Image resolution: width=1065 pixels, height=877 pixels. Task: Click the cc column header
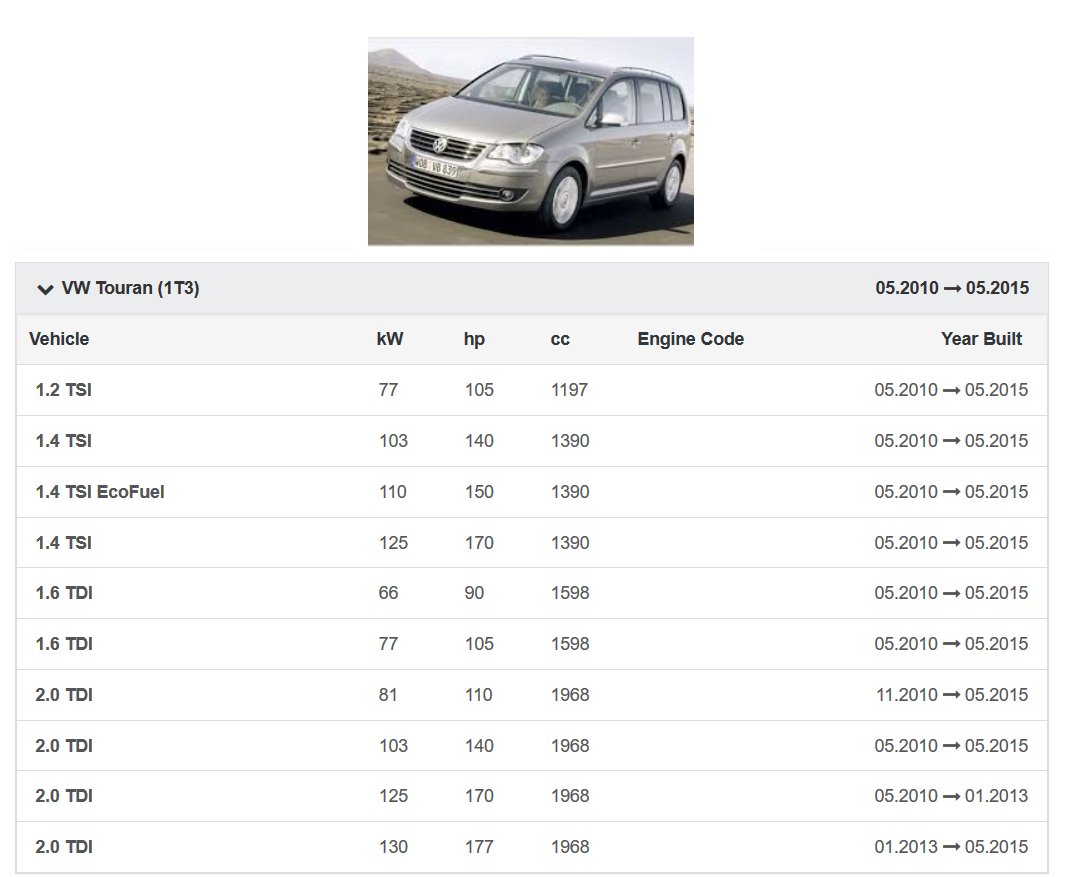click(560, 339)
